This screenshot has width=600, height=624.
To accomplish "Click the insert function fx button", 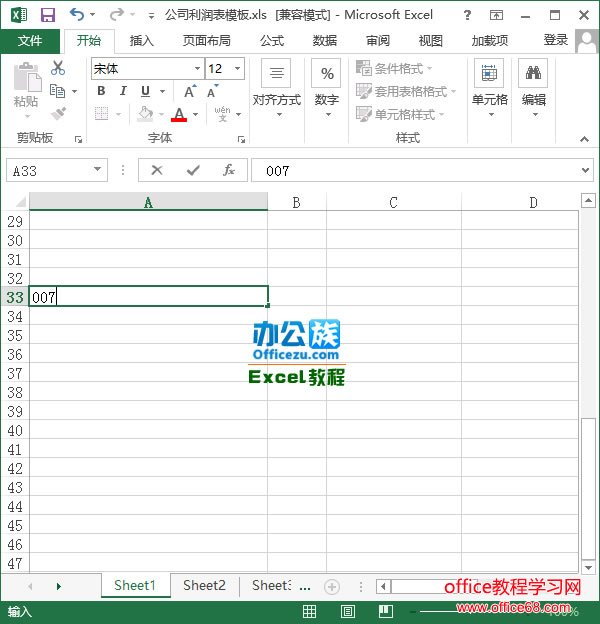I will 229,170.
